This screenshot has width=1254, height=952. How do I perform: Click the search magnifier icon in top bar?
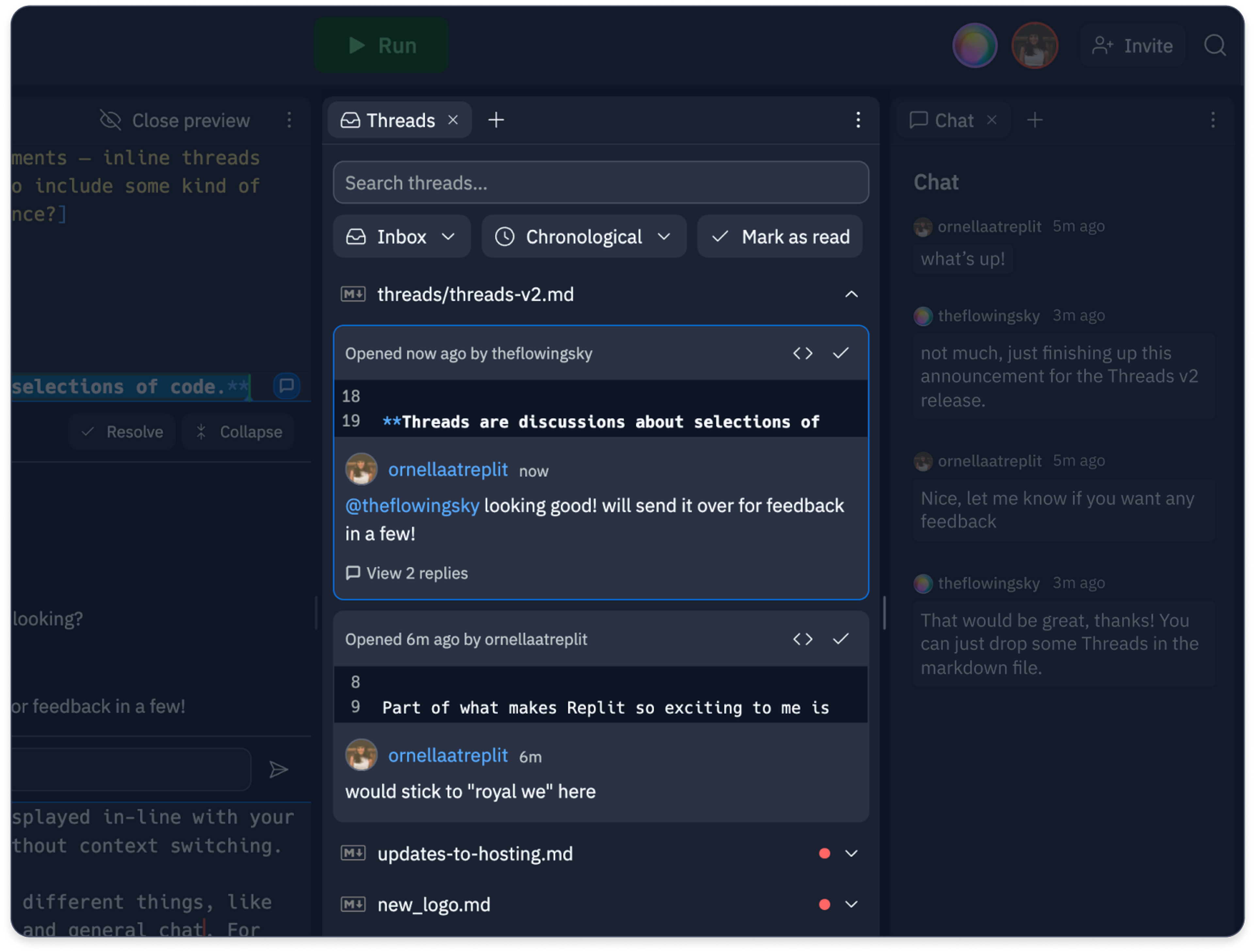point(1214,45)
